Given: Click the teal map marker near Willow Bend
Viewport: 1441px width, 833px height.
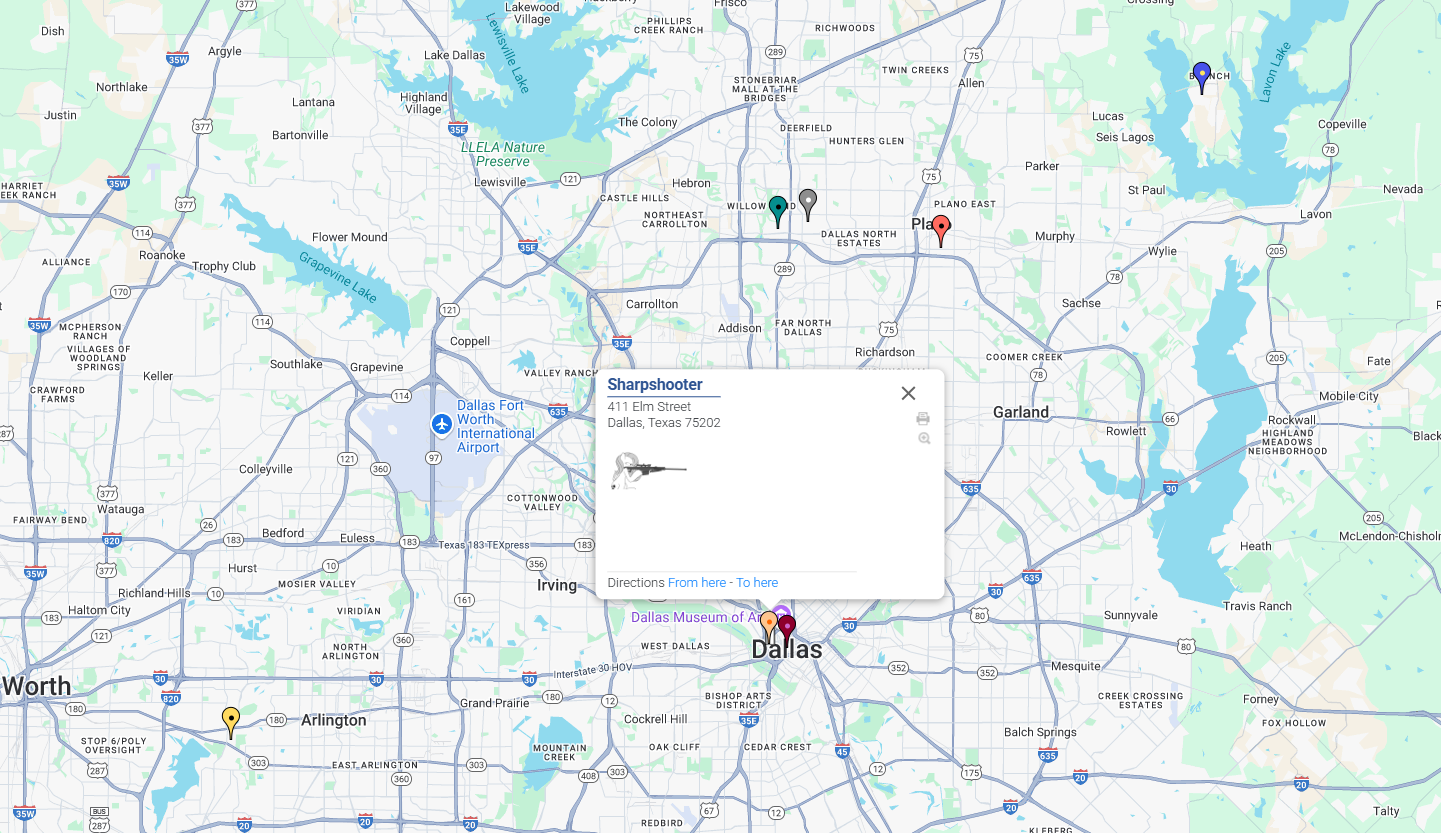Looking at the screenshot, I should click(x=778, y=211).
